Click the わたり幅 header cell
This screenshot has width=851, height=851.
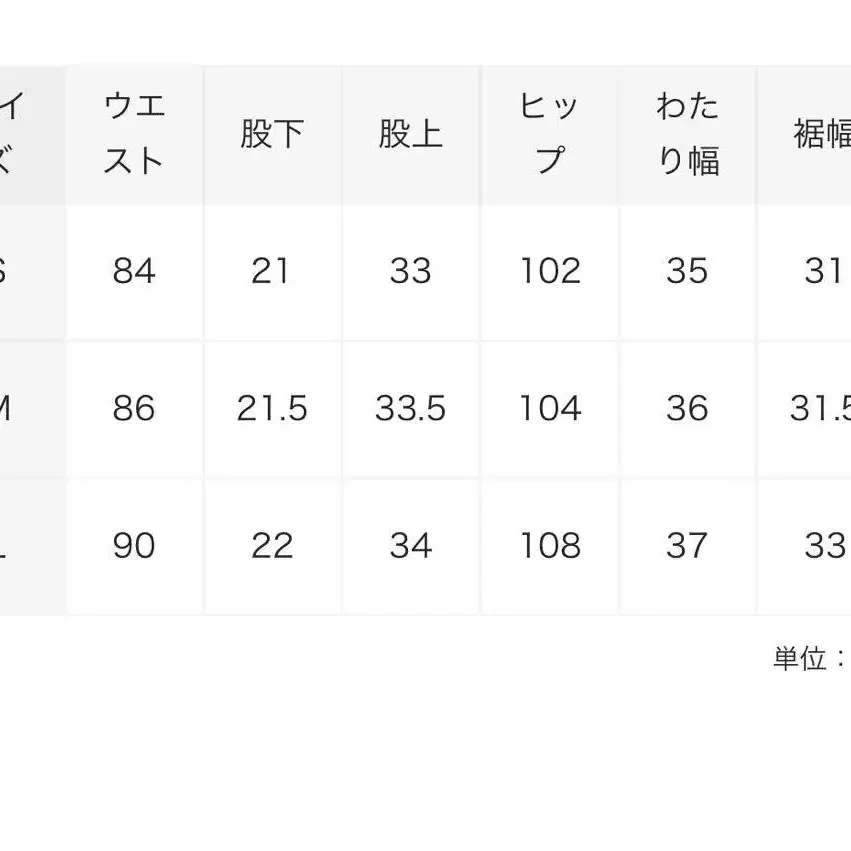688,134
